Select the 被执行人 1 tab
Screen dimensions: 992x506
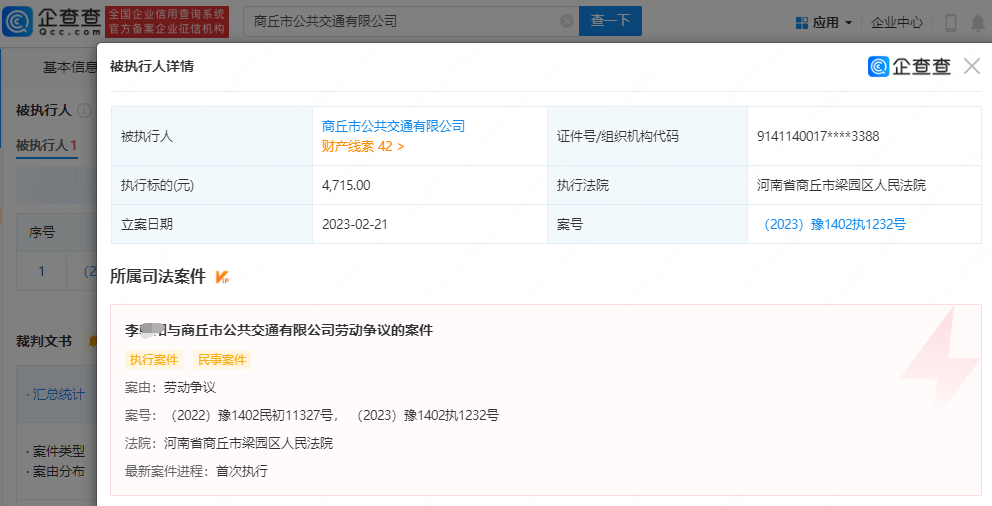[46, 145]
